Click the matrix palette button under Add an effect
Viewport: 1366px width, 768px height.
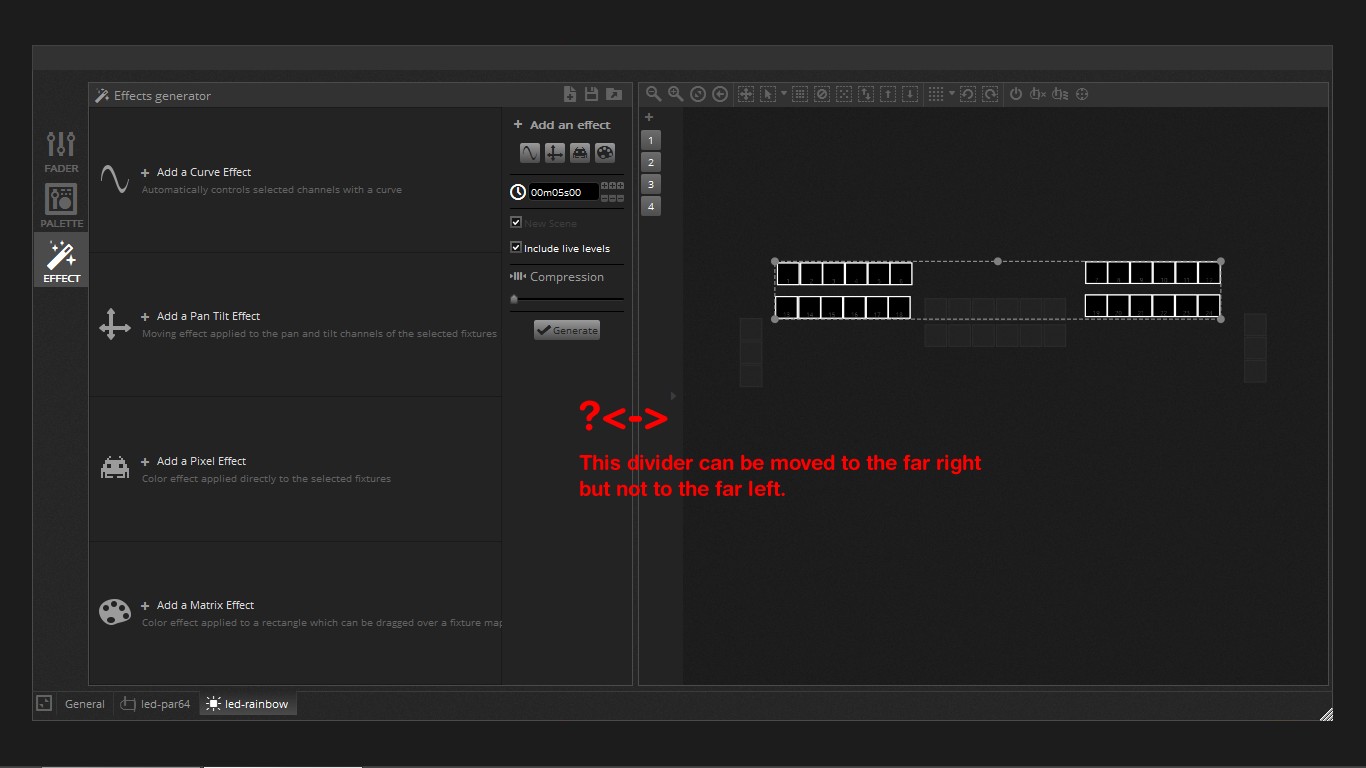point(605,153)
